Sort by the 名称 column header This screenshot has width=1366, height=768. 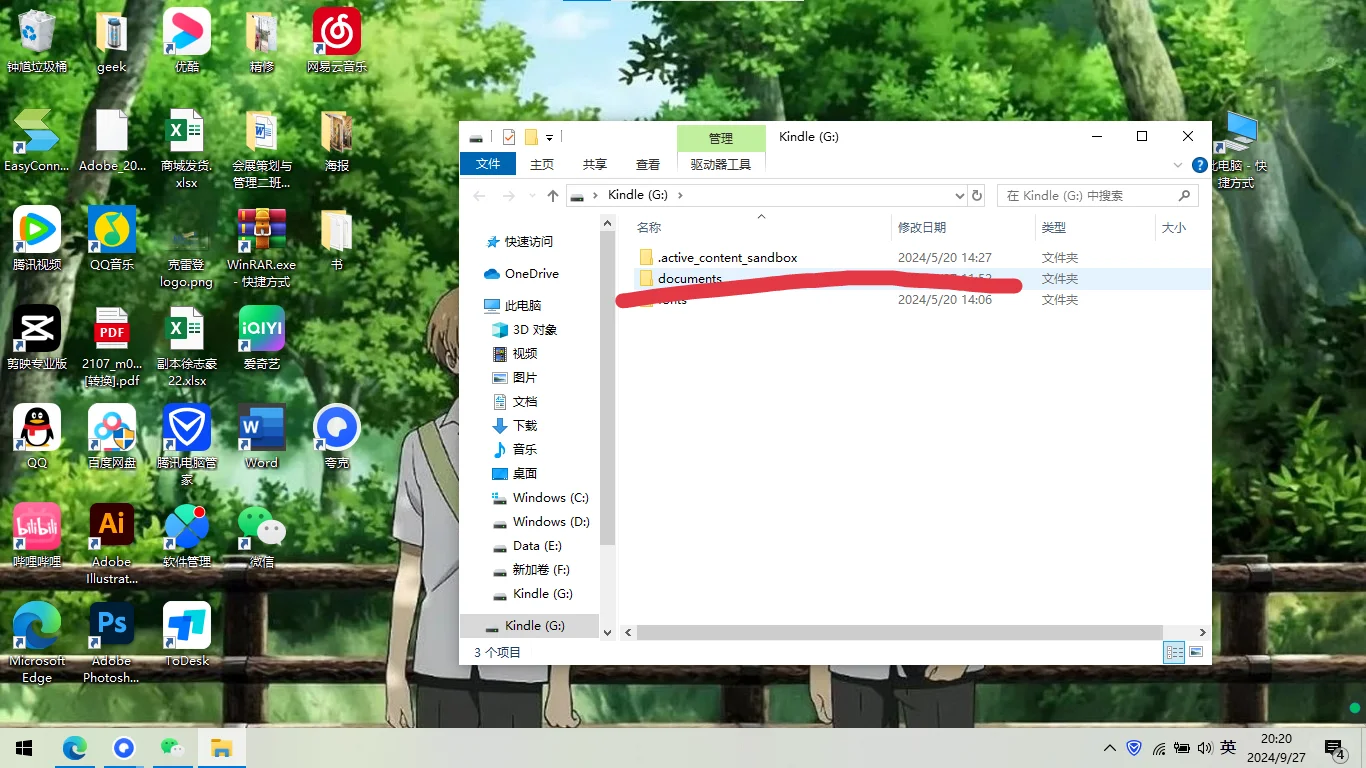coord(649,227)
